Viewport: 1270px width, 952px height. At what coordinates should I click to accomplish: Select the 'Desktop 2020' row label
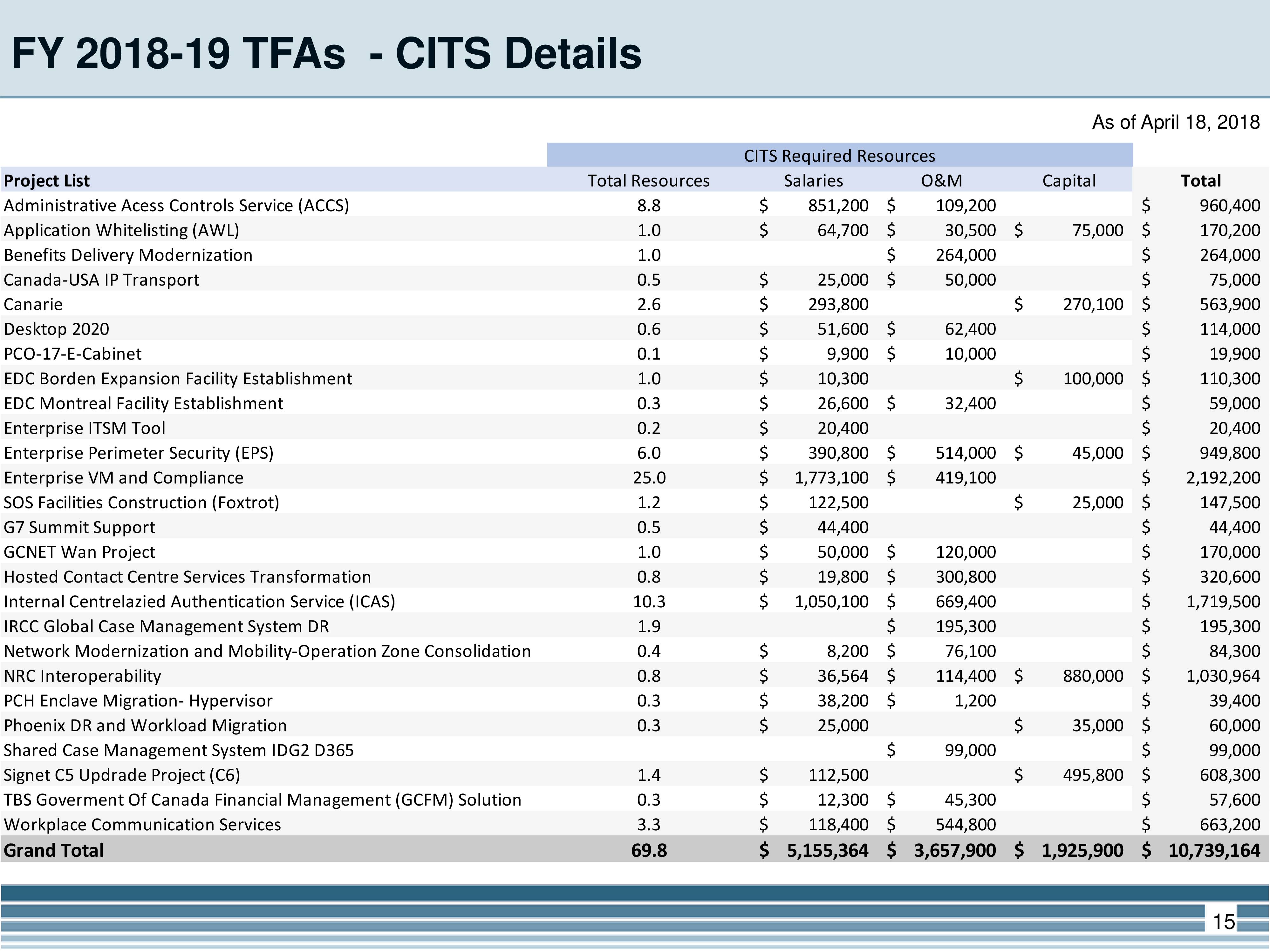pyautogui.click(x=56, y=329)
